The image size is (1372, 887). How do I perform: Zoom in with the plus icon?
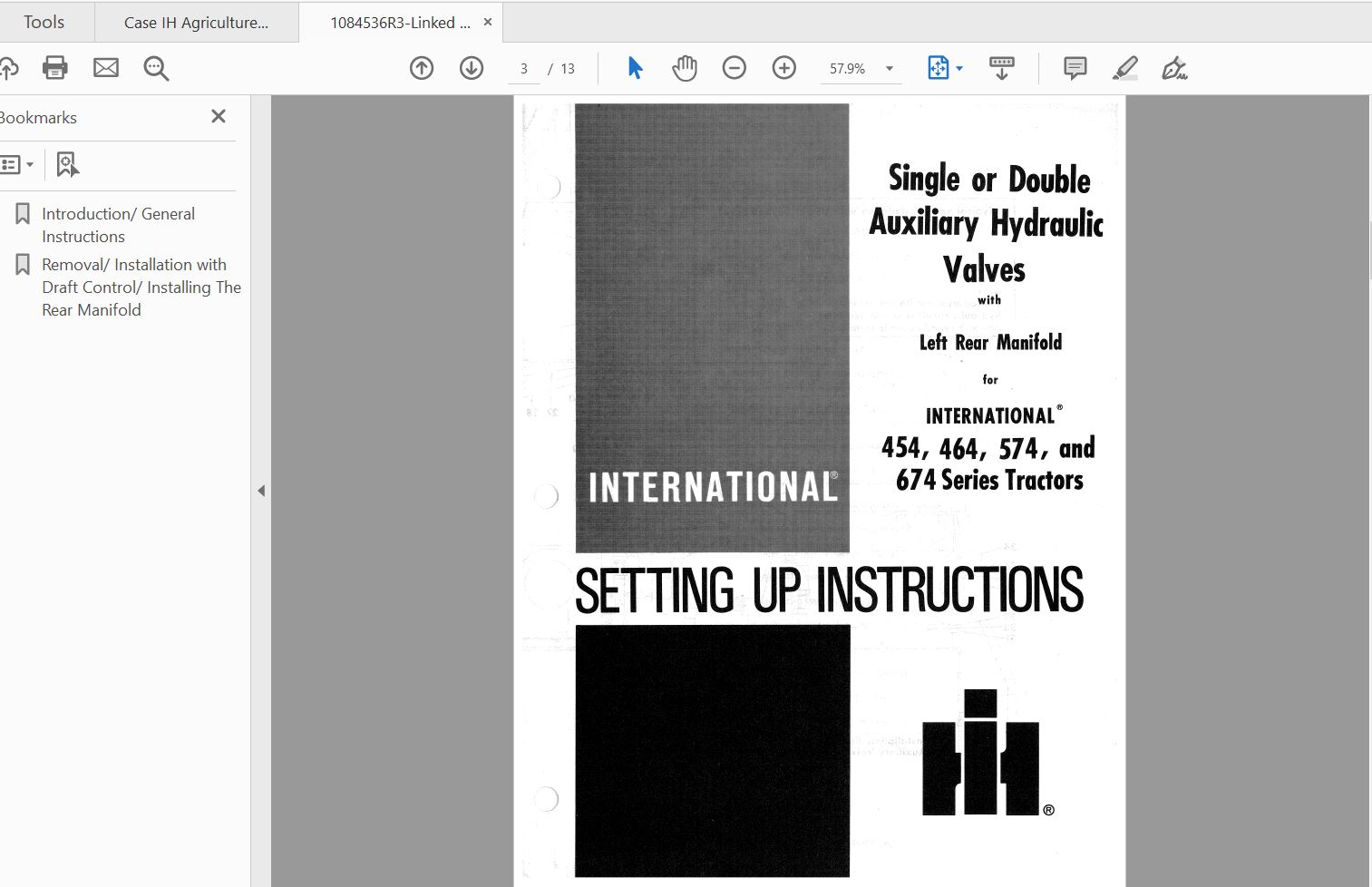click(x=784, y=68)
